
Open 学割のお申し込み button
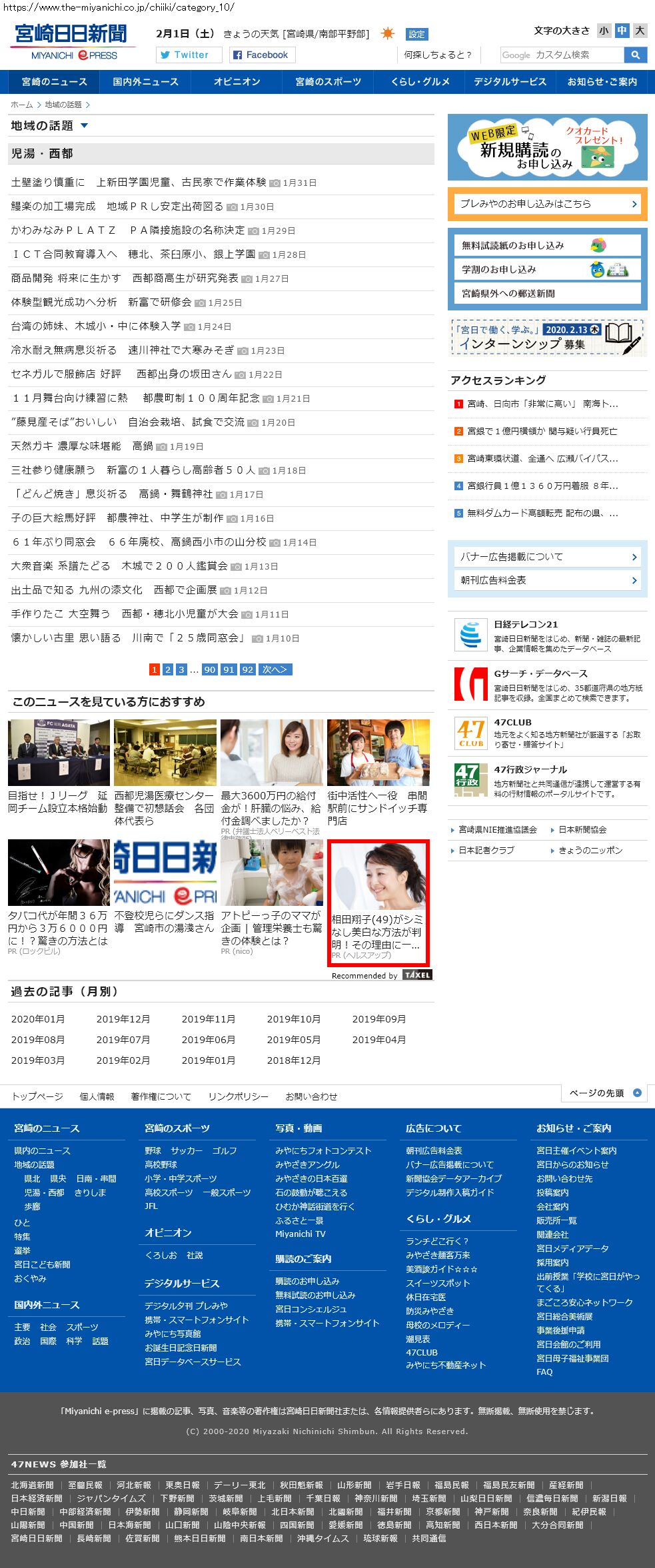click(x=548, y=269)
